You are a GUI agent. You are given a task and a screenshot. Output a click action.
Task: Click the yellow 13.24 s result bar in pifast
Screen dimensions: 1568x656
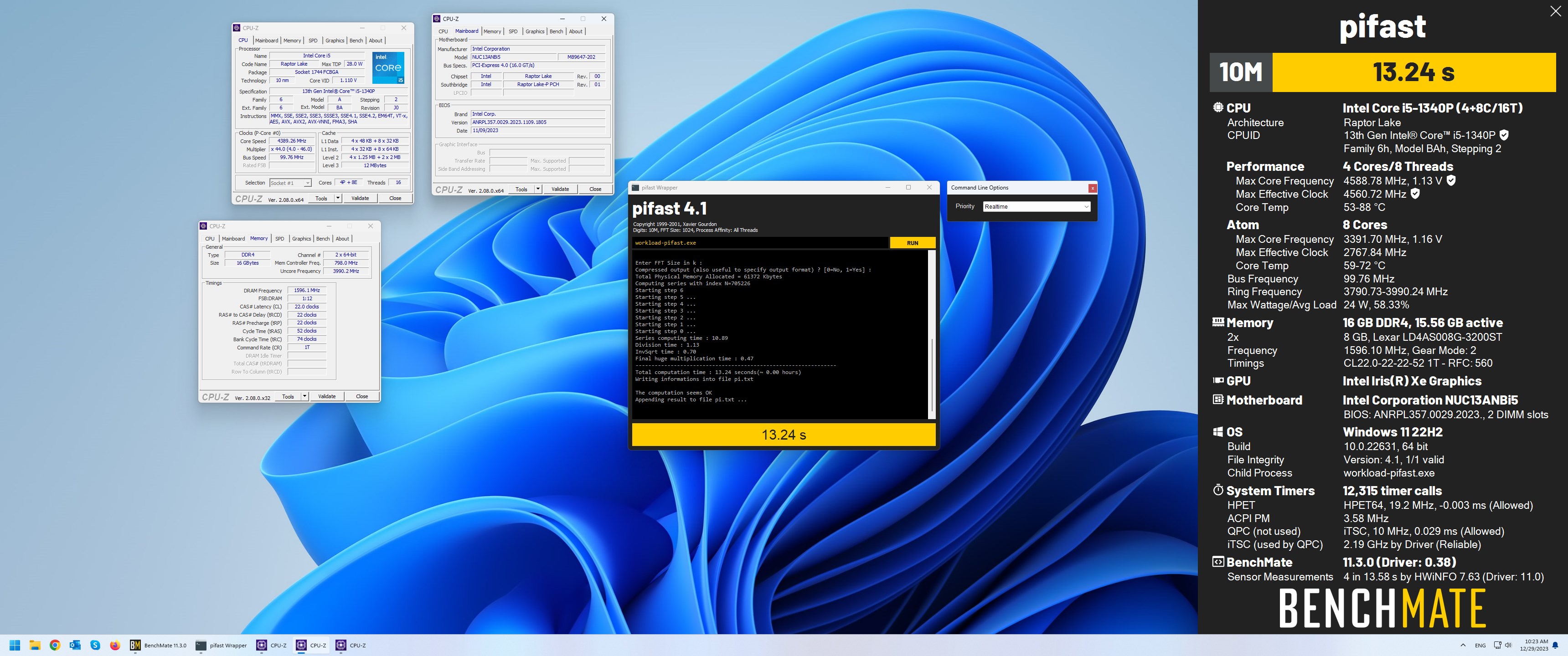tap(784, 435)
